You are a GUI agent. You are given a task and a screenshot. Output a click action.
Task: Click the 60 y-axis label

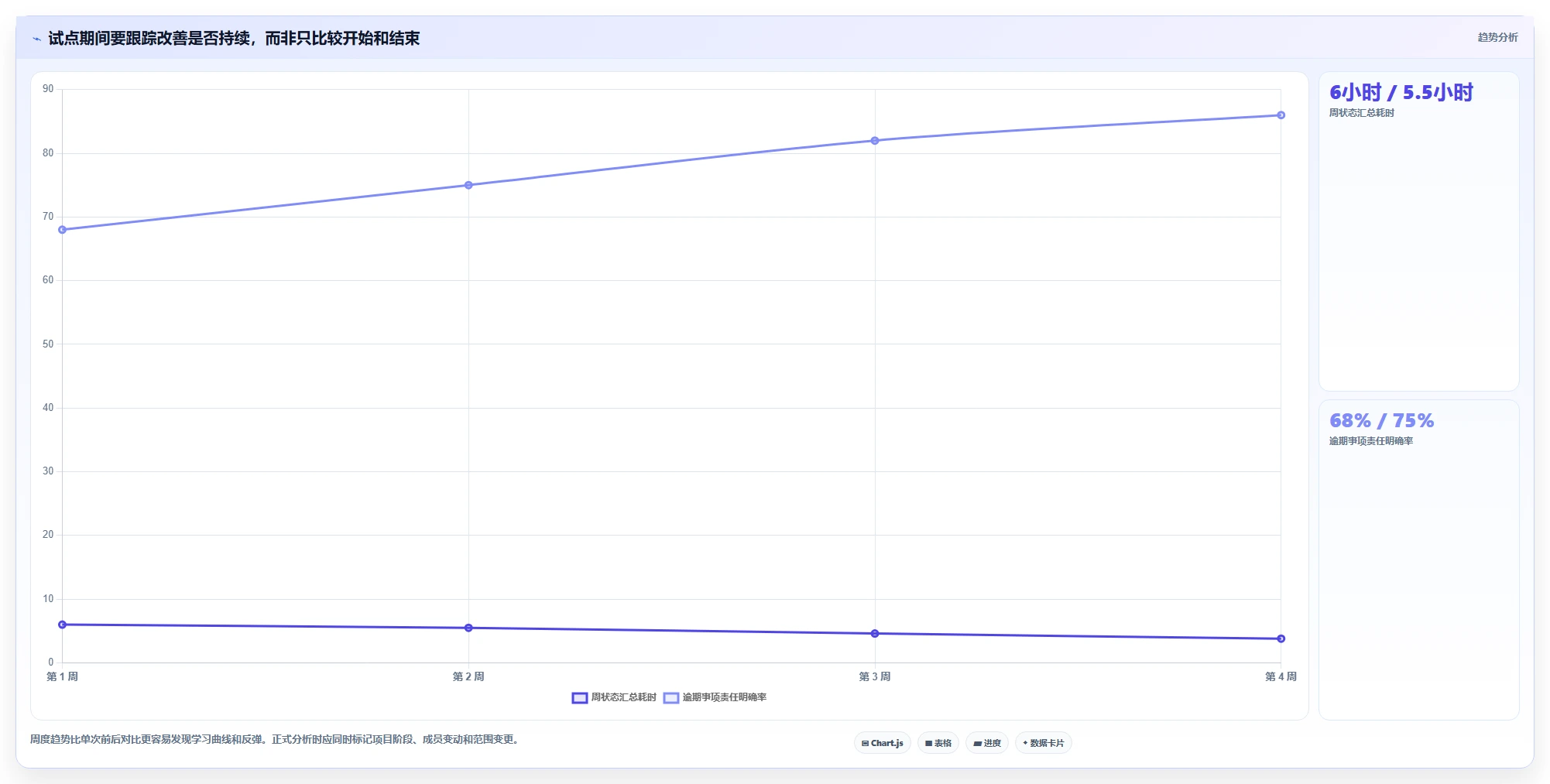click(x=48, y=280)
